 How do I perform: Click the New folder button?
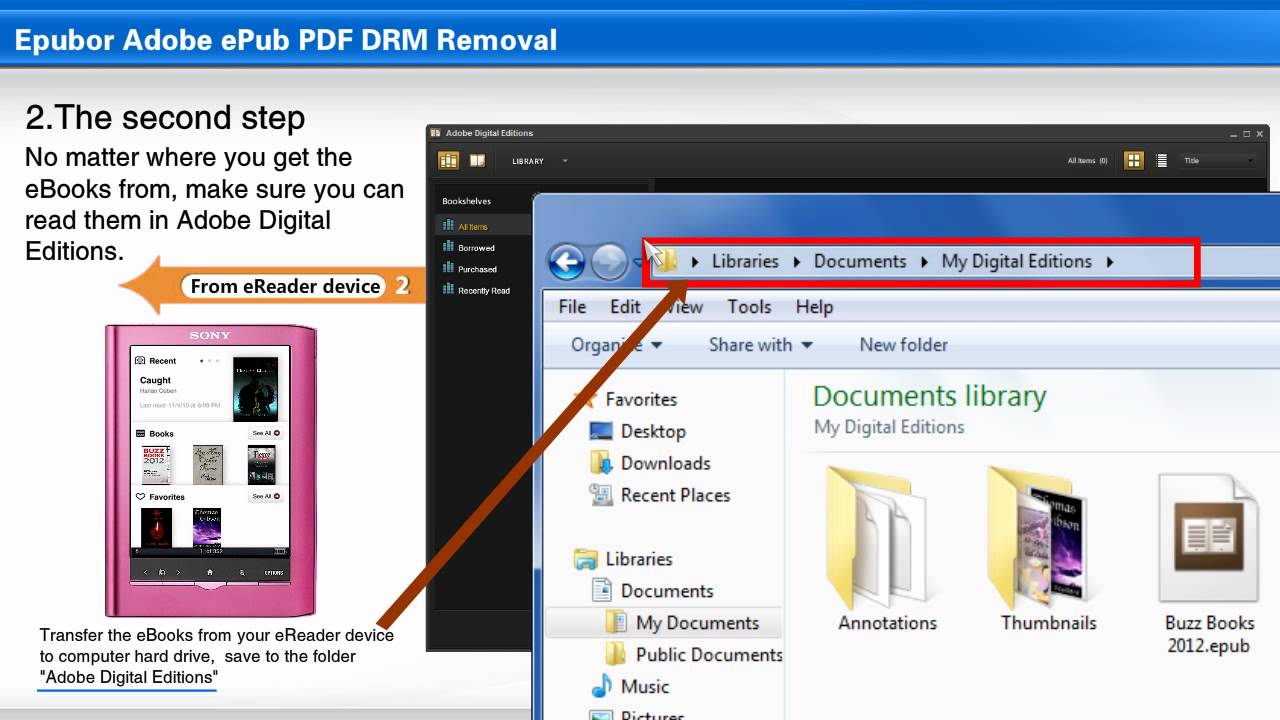(903, 345)
